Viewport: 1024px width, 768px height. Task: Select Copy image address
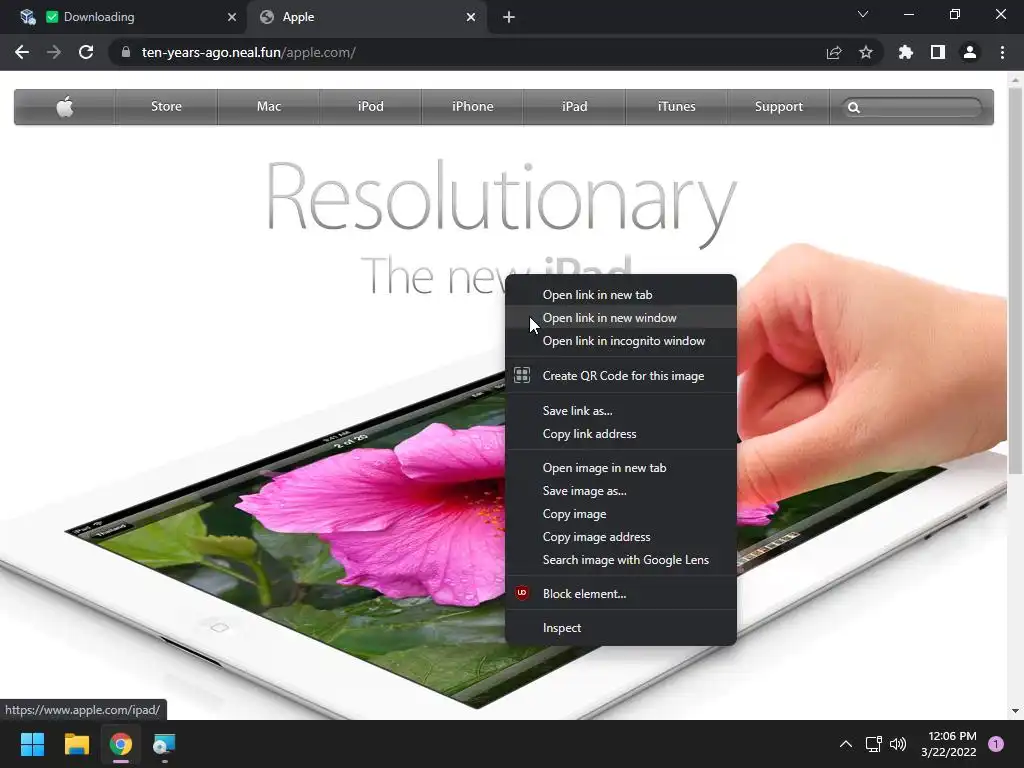[621, 537]
